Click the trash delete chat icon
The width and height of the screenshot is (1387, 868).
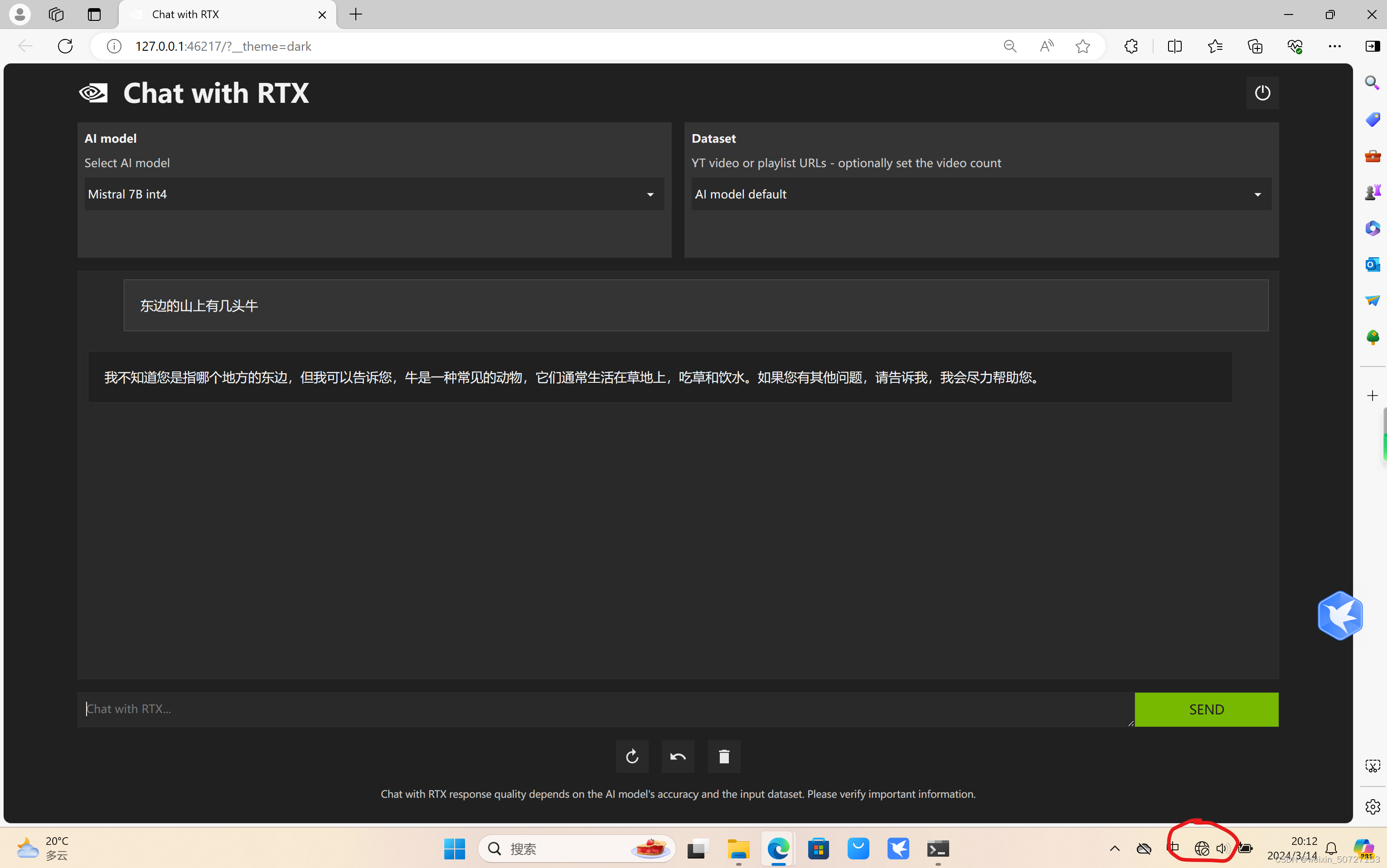724,757
